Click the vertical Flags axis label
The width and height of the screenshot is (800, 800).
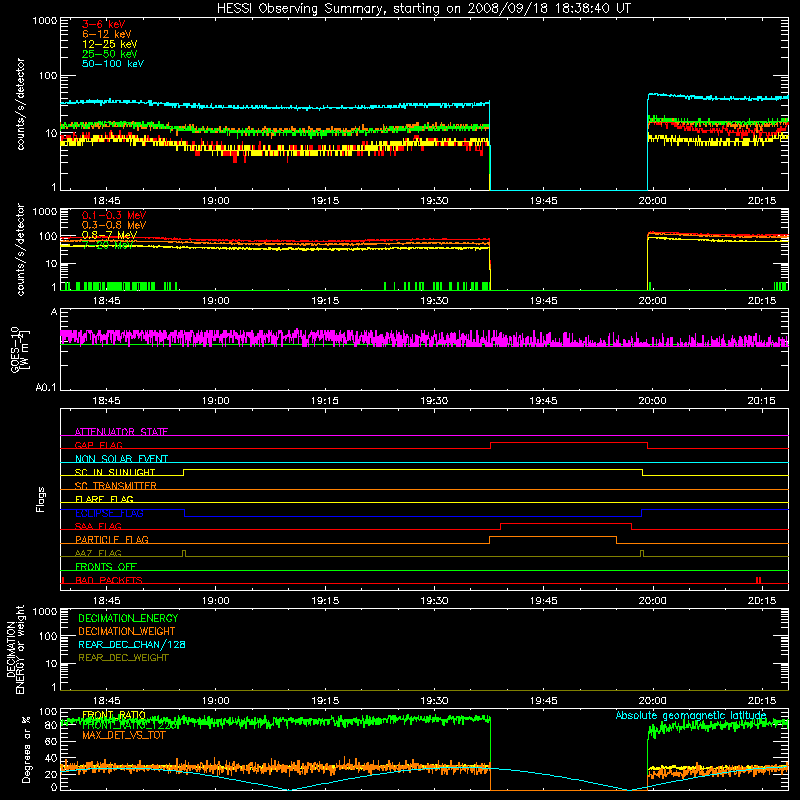point(41,499)
